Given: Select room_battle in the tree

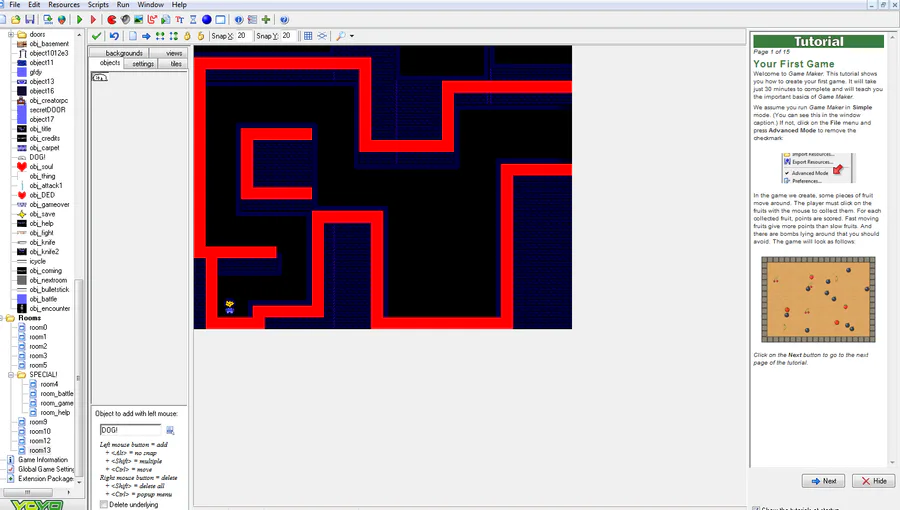Looking at the screenshot, I should coord(57,394).
